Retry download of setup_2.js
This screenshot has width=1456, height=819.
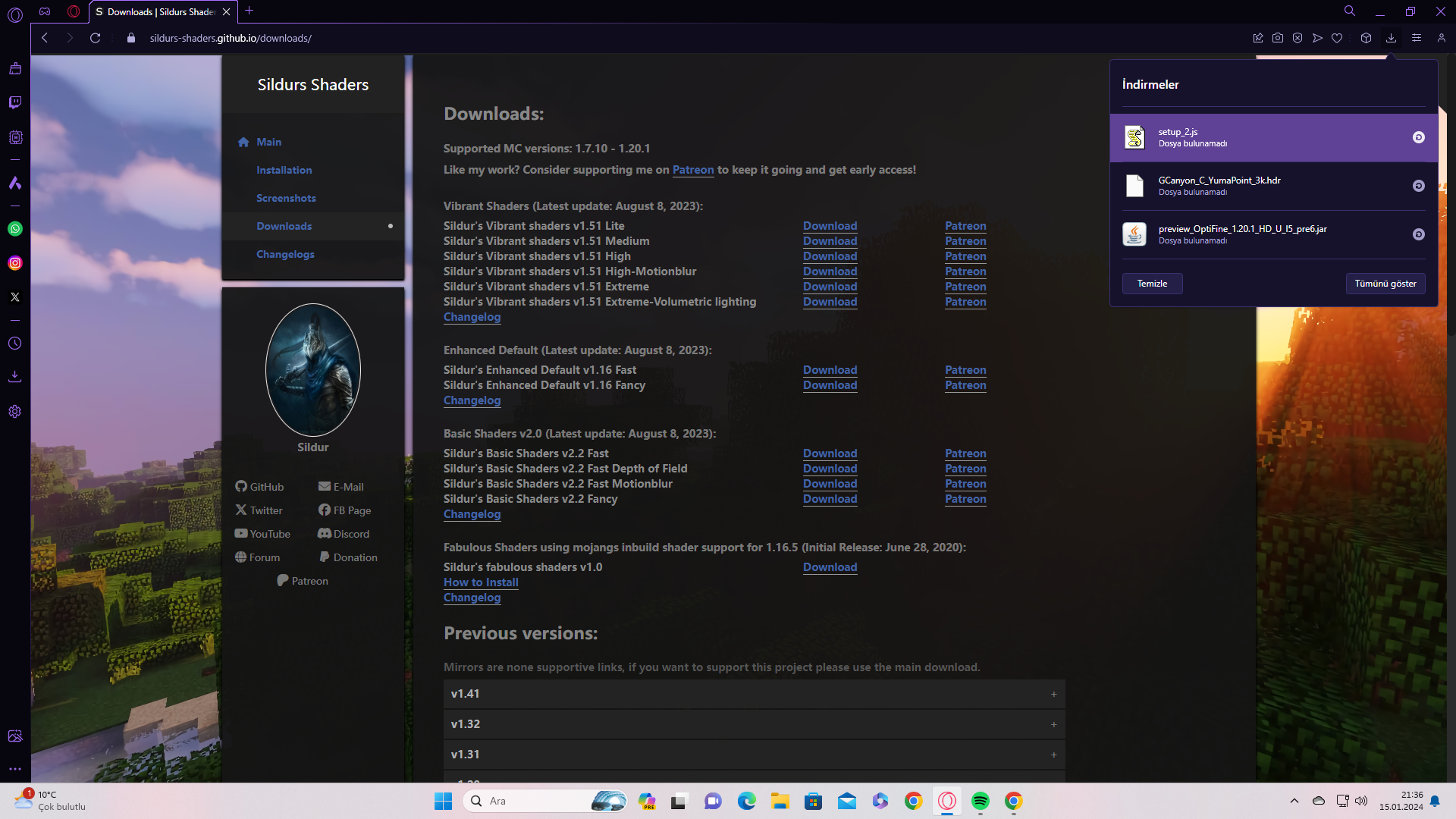pos(1418,137)
